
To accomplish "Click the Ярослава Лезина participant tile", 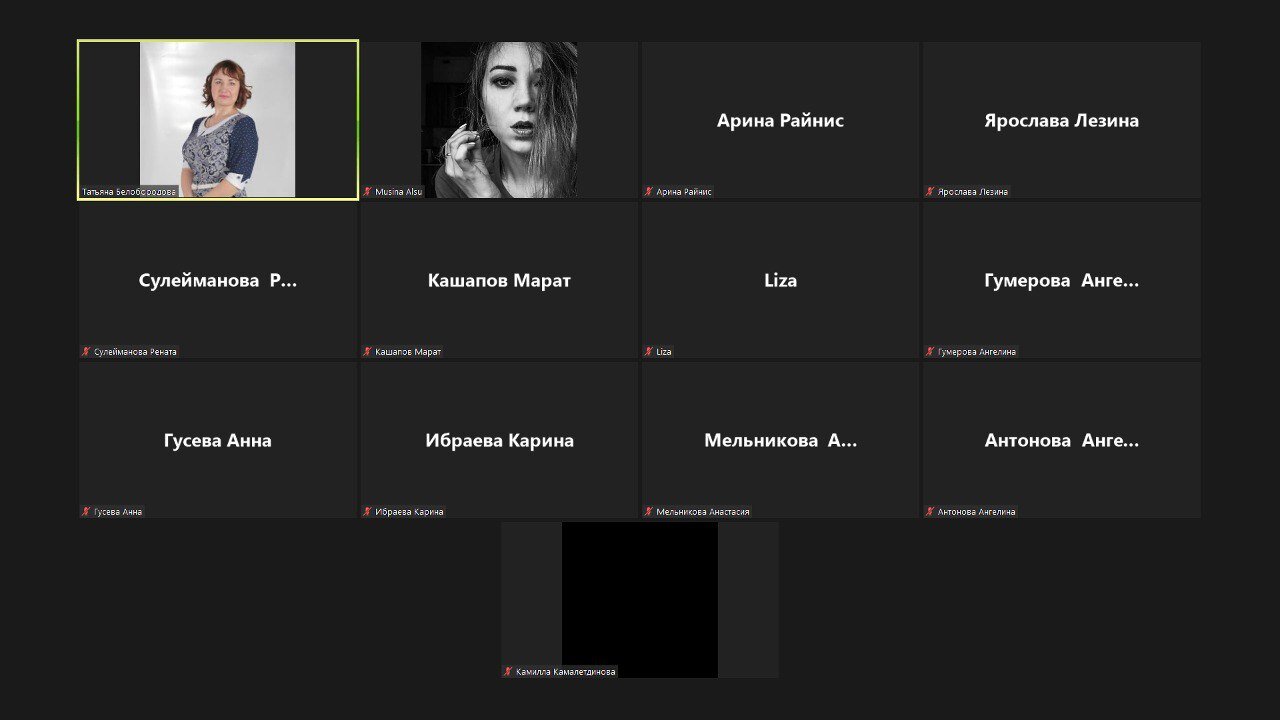I will pos(1061,120).
